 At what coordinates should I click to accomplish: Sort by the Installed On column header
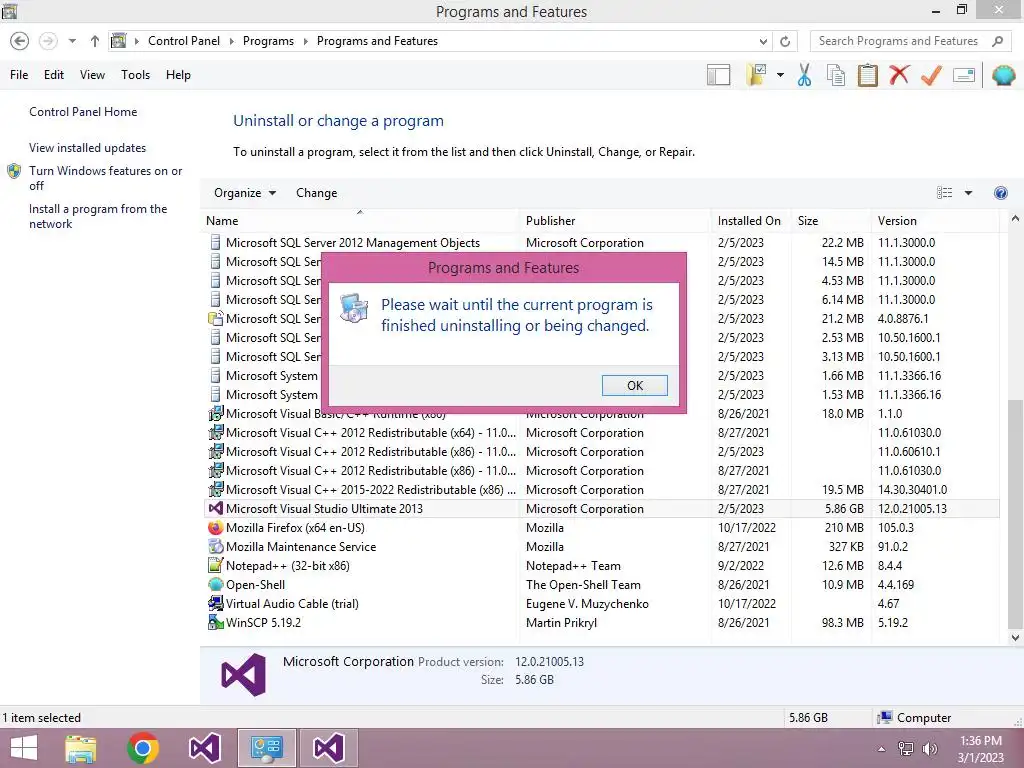click(x=750, y=221)
